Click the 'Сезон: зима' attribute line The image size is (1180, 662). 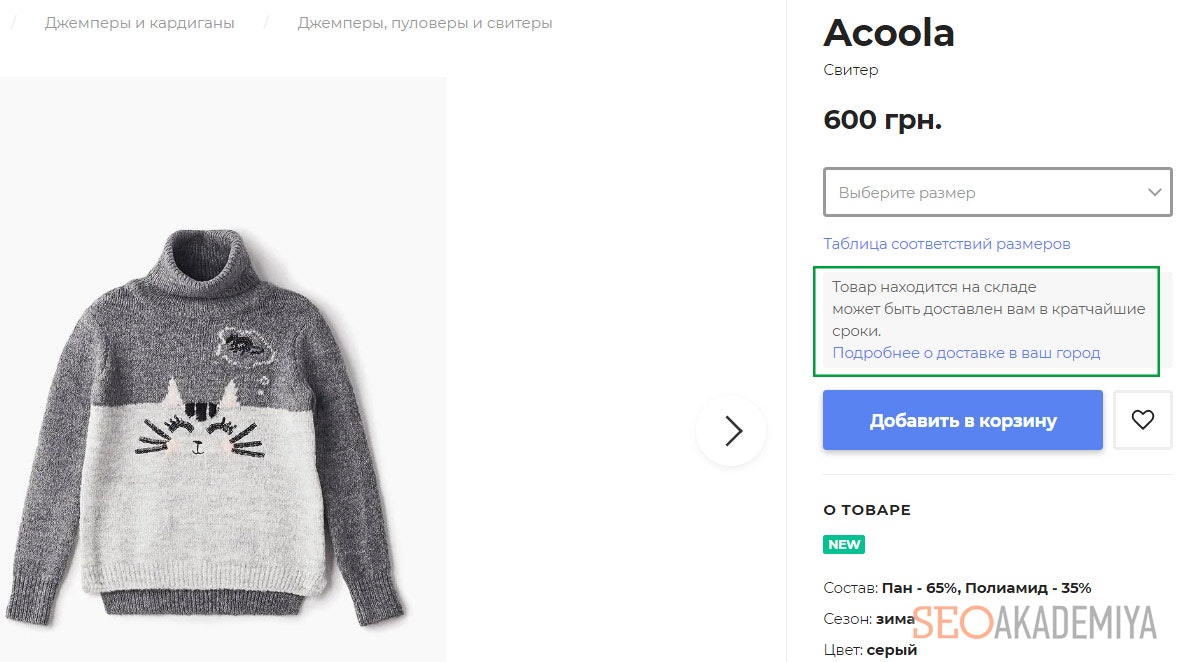[866, 619]
